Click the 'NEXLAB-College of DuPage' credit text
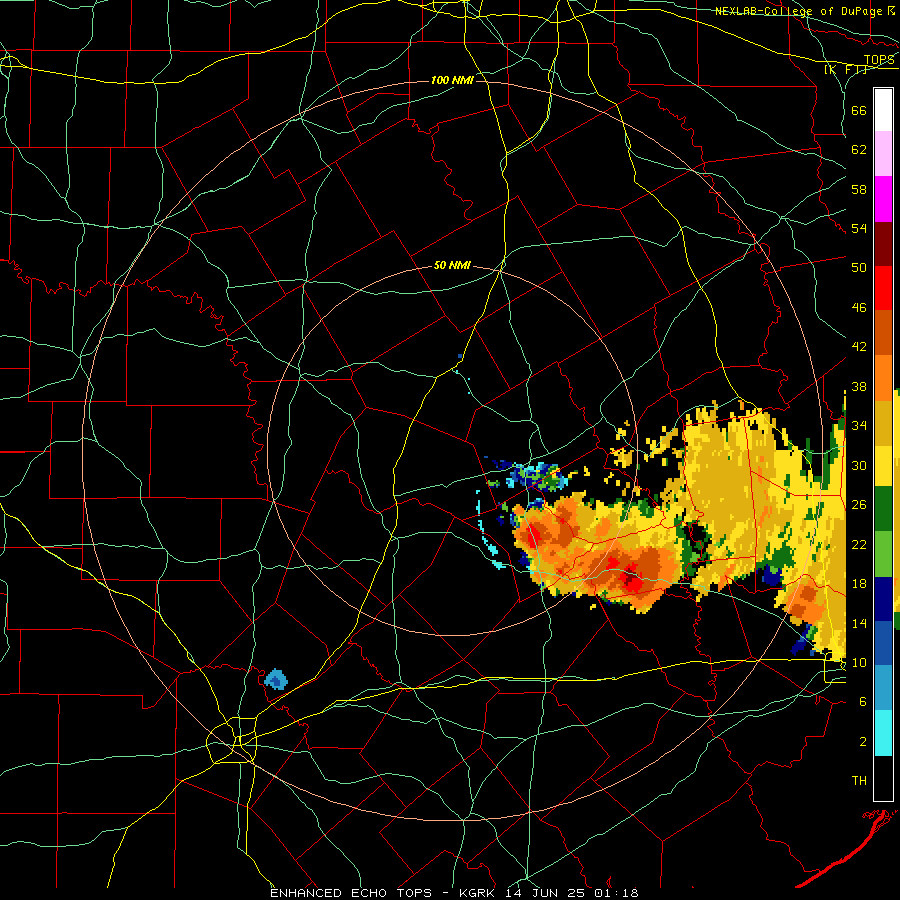This screenshot has width=900, height=900. [800, 11]
